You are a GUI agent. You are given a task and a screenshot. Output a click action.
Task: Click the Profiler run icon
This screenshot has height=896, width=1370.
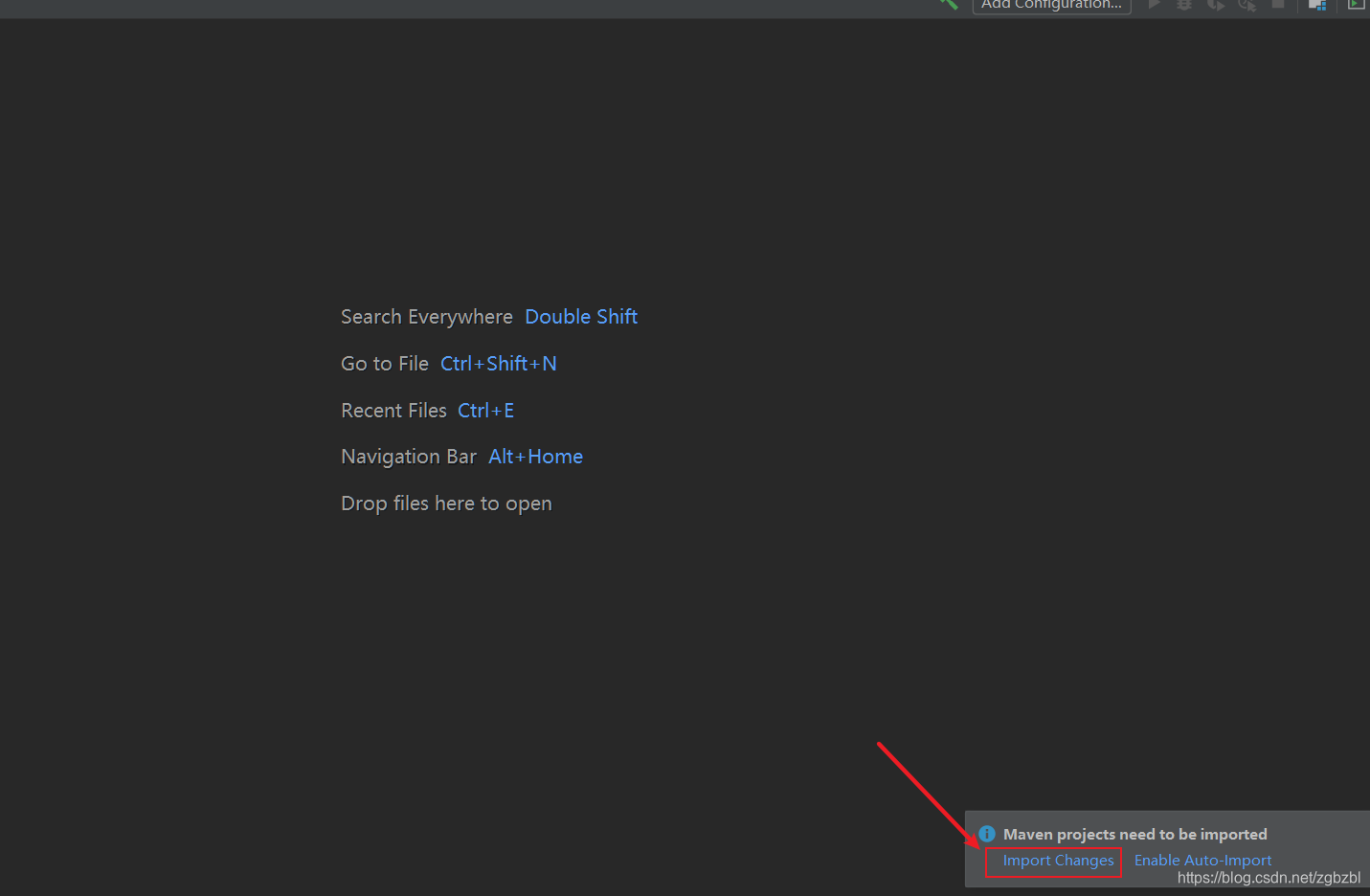point(1246,4)
